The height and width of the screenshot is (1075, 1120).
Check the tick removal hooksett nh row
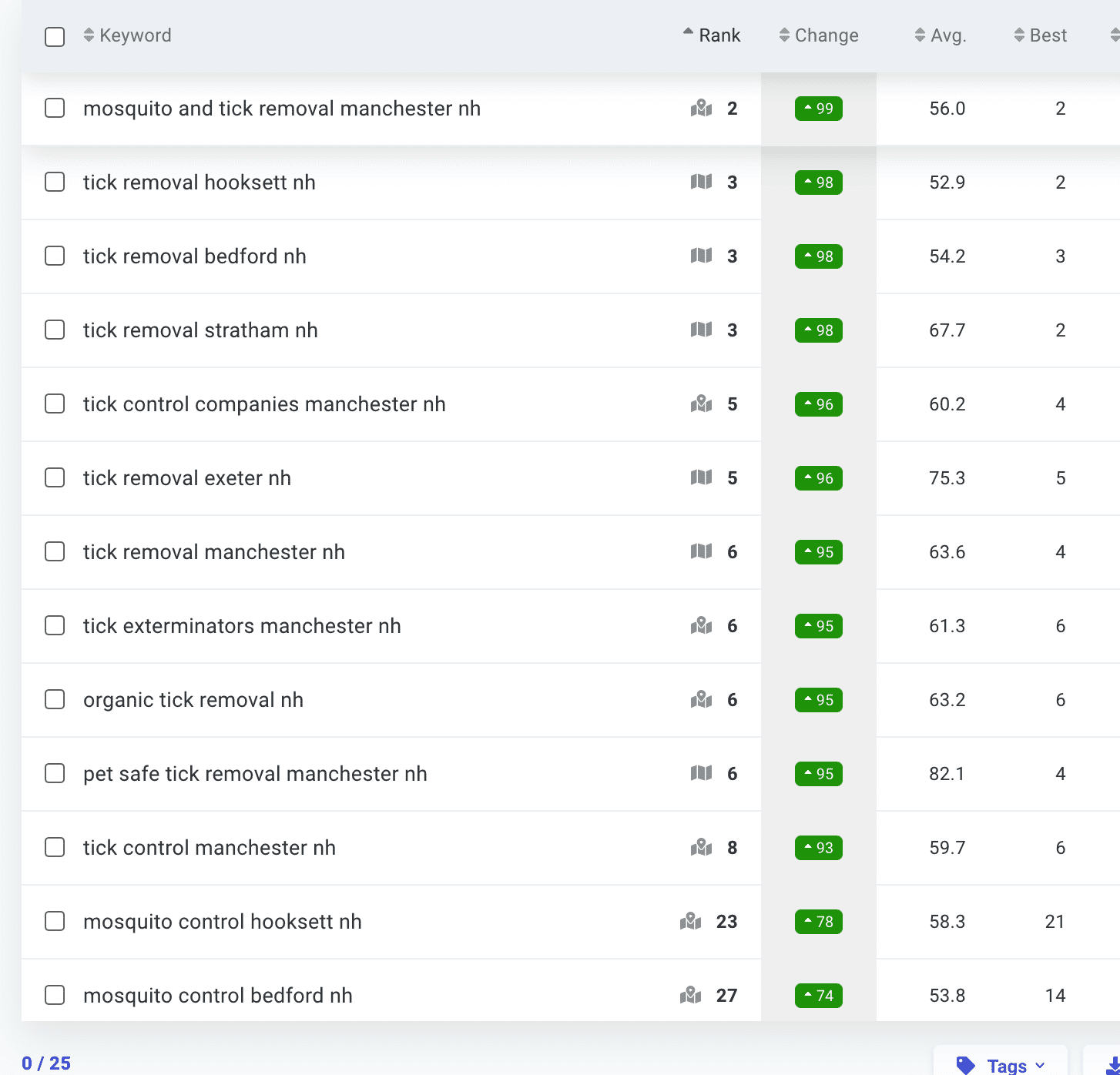coord(55,182)
